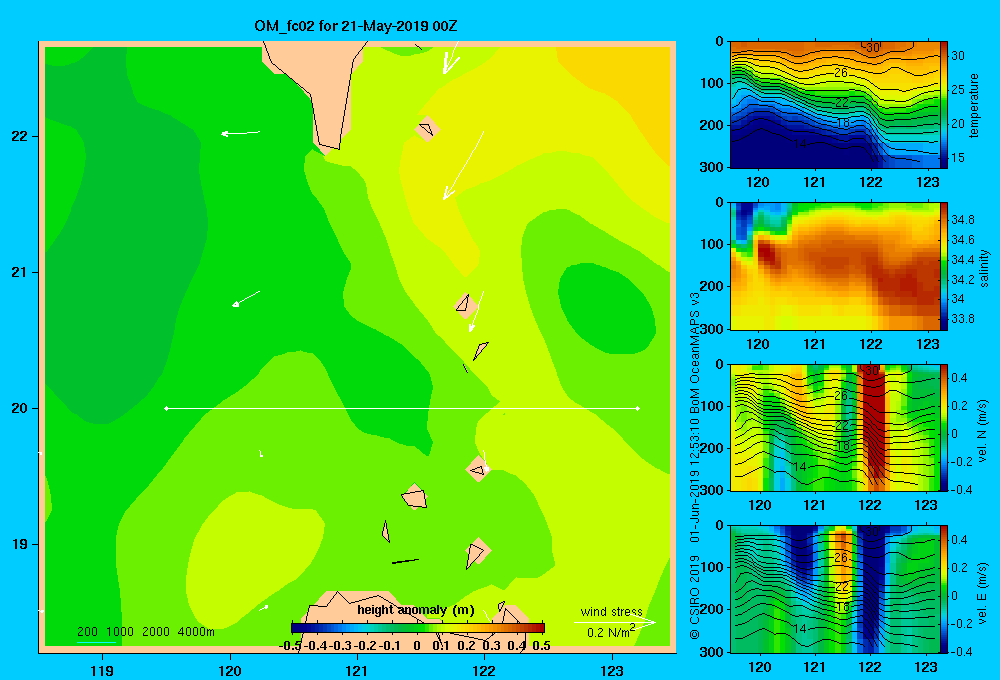Click the vel. N colorbar
Viewport: 1000px width, 680px height.
(x=944, y=427)
